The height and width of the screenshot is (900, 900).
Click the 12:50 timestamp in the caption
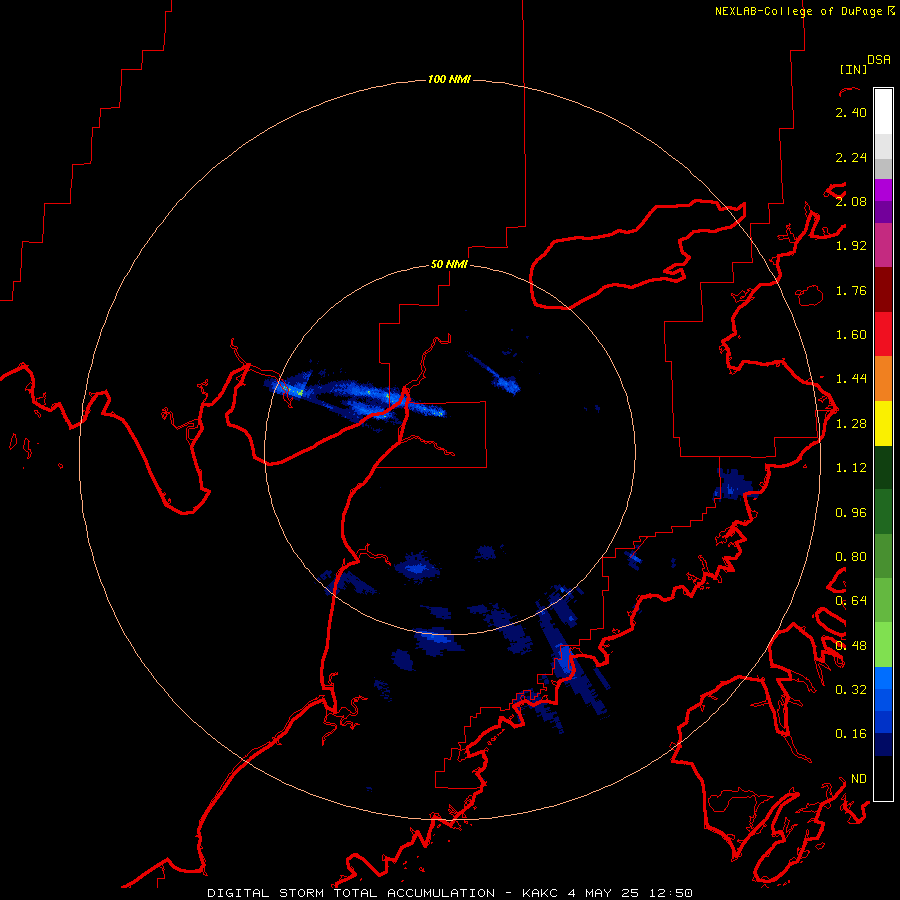[x=670, y=893]
